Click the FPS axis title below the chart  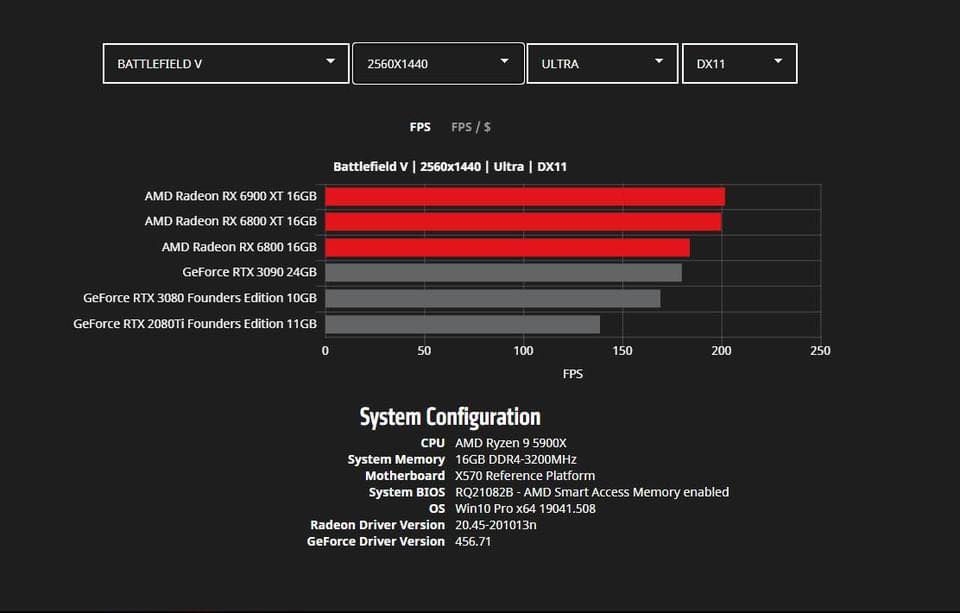573,374
